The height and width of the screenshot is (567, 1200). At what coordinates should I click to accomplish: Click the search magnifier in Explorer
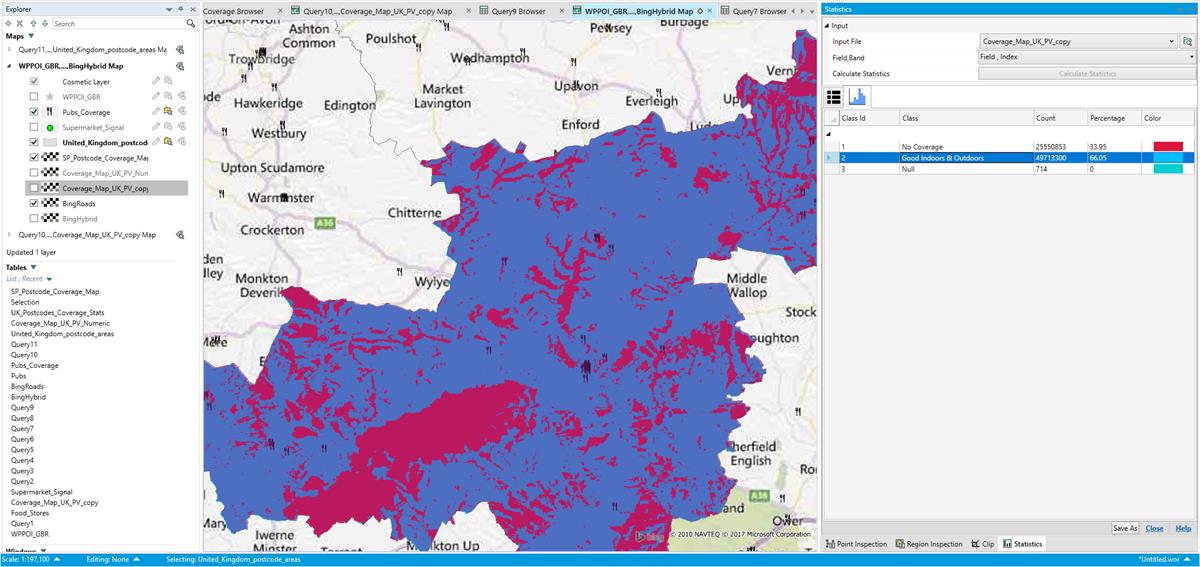tap(191, 23)
